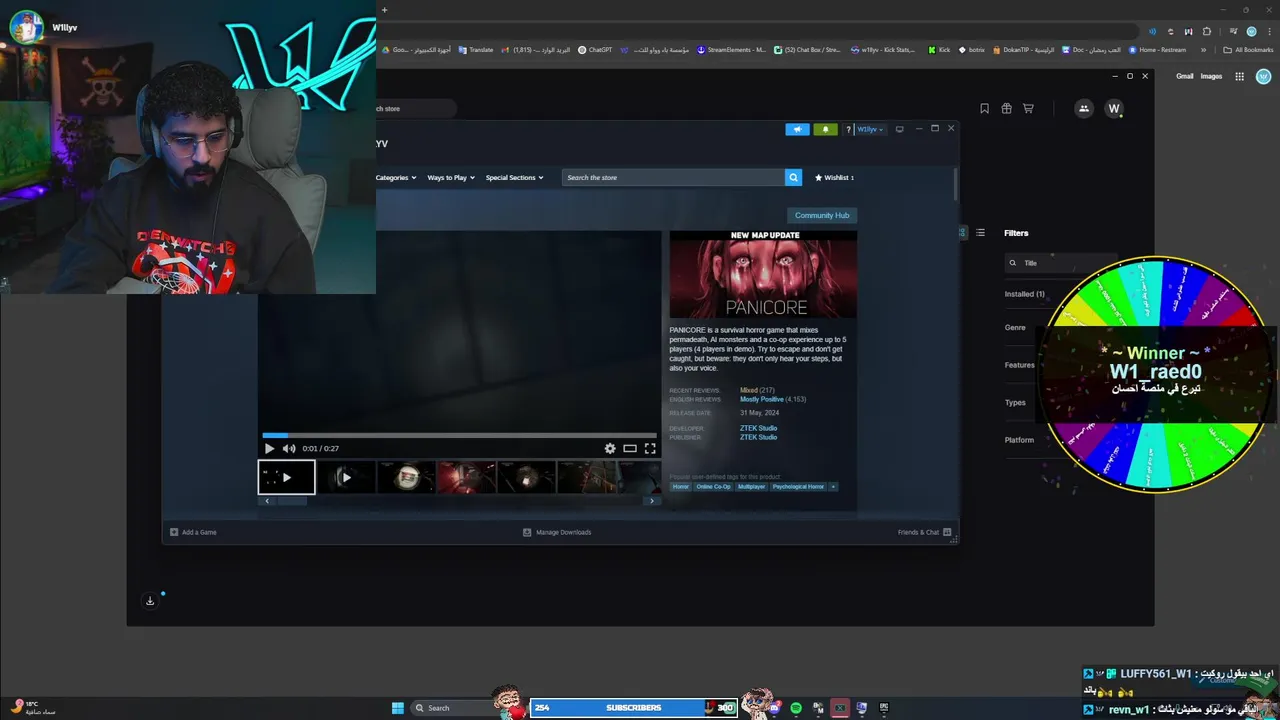
Task: Enter fullscreen on the trailer player
Action: point(650,448)
